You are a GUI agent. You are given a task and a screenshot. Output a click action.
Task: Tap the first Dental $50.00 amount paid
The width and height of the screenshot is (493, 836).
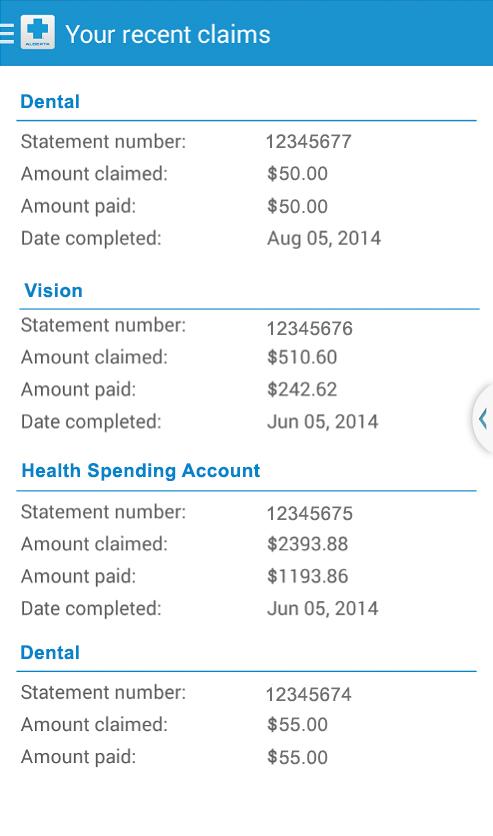297,206
